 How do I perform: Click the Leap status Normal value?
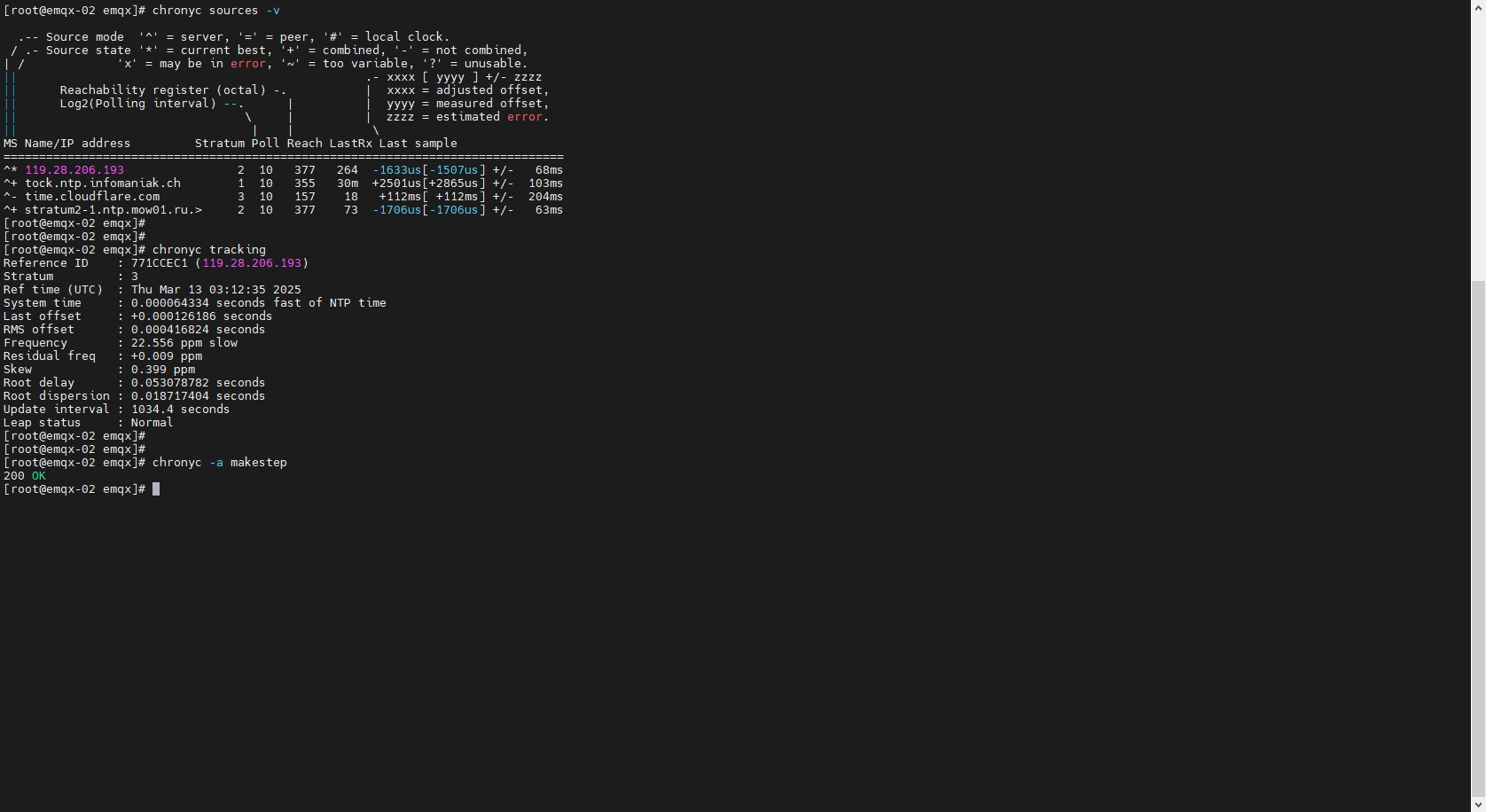click(153, 423)
